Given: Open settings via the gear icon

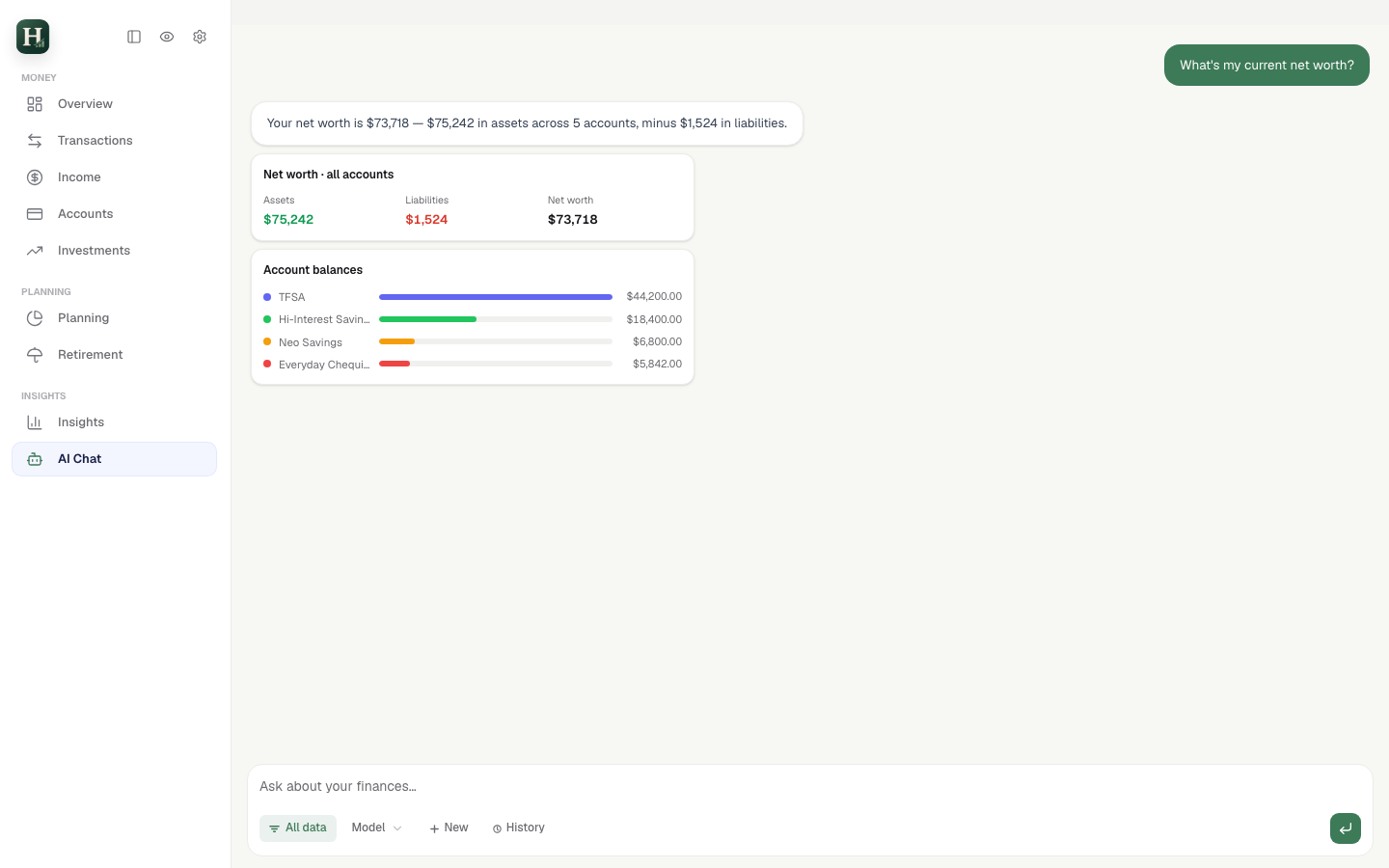Looking at the screenshot, I should pos(200,37).
